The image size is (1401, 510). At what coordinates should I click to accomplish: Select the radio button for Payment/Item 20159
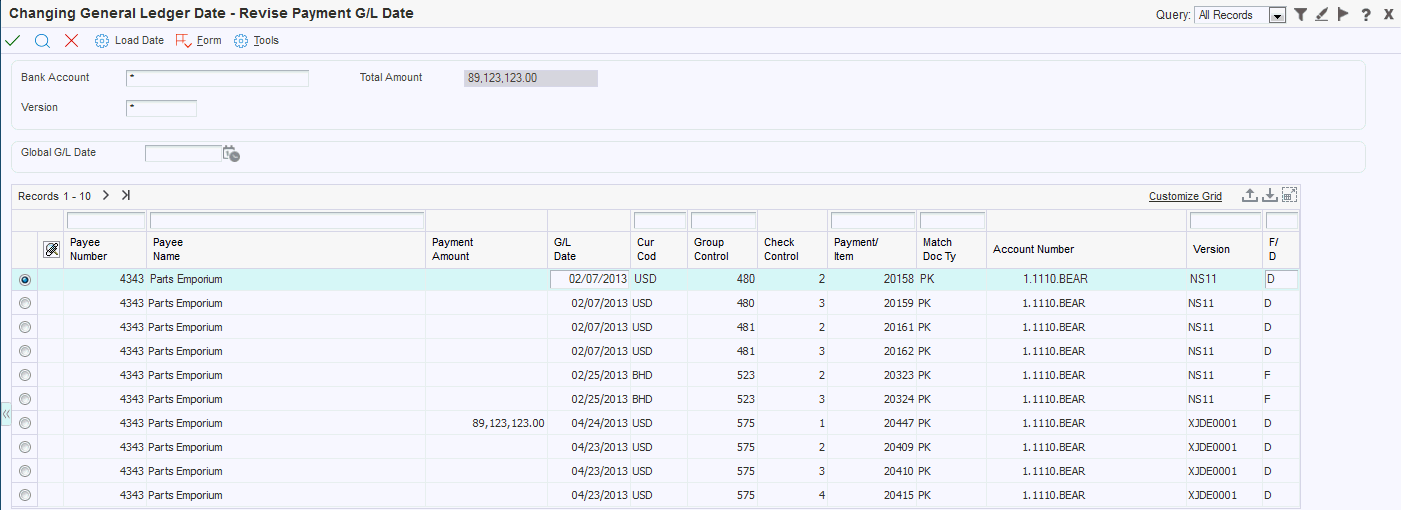25,303
